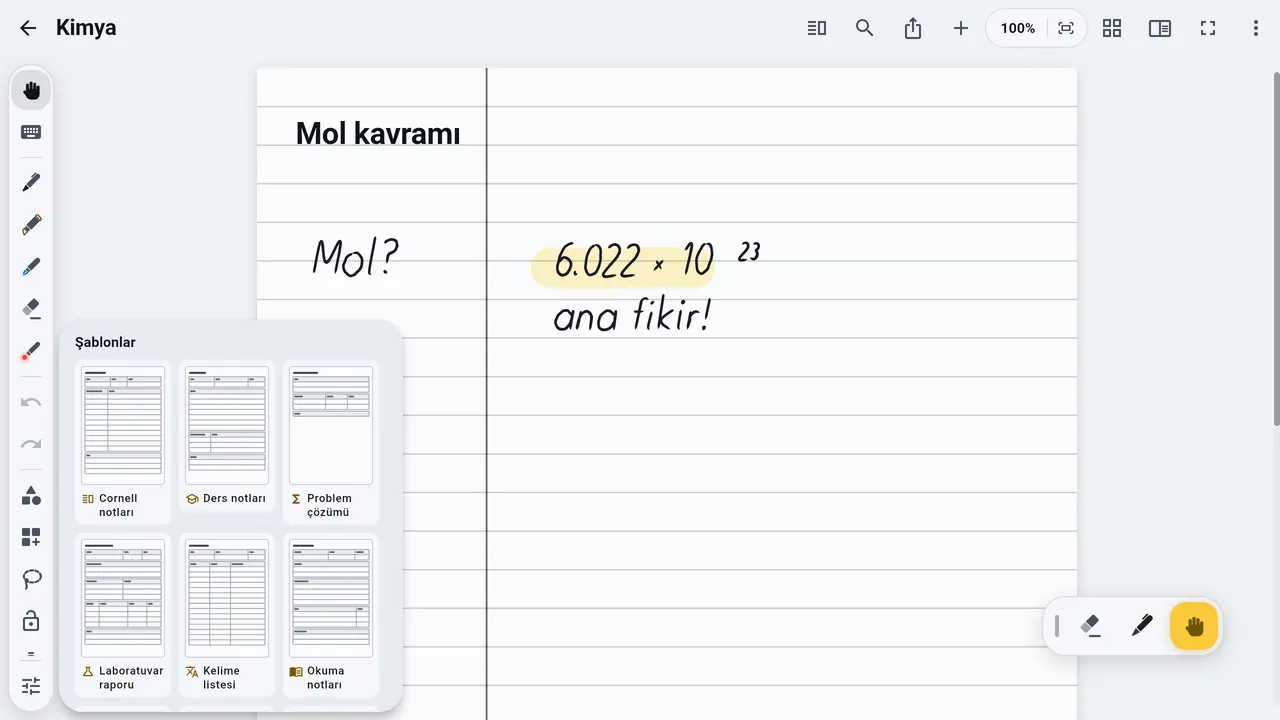Select the hand pan tool in left sidebar

31,91
